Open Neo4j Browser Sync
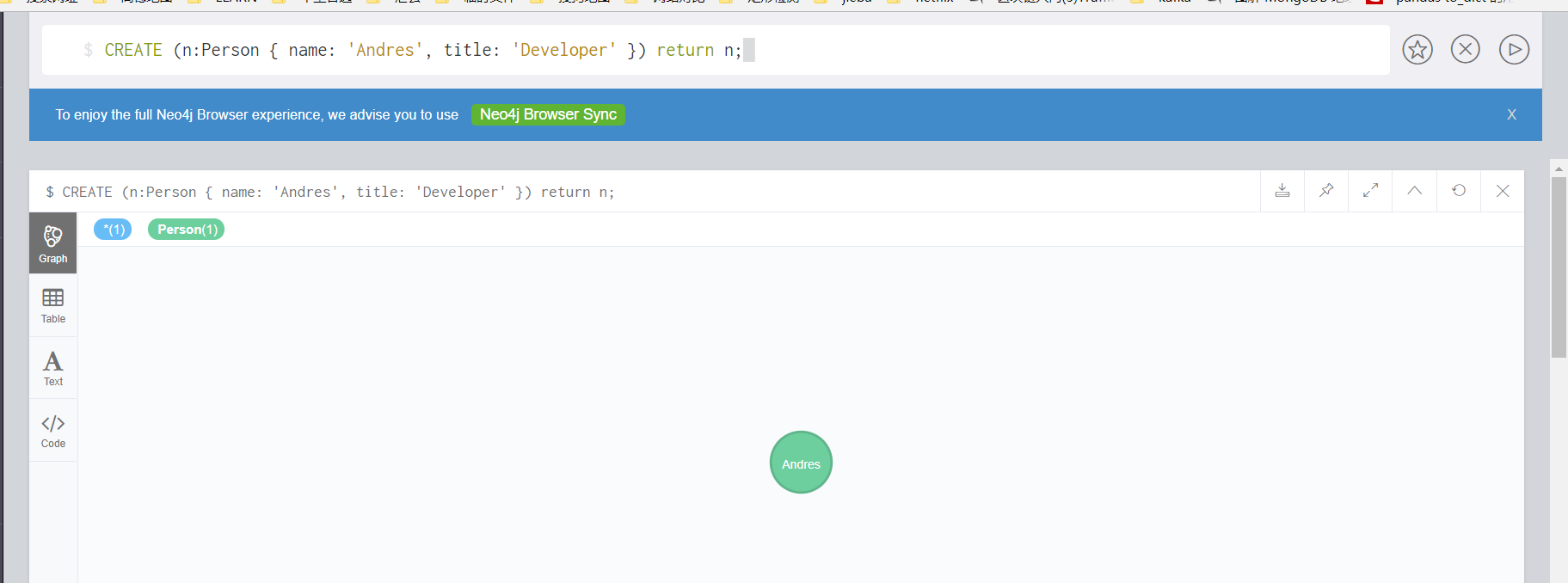 point(548,114)
